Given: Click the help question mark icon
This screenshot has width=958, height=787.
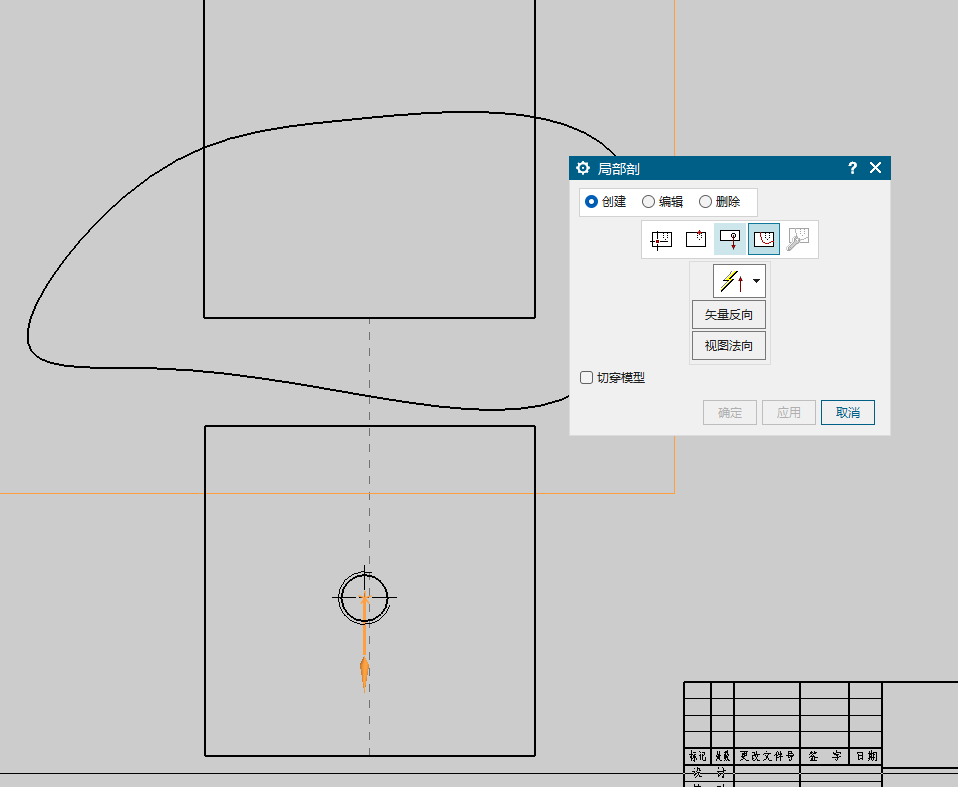Looking at the screenshot, I should [x=852, y=168].
